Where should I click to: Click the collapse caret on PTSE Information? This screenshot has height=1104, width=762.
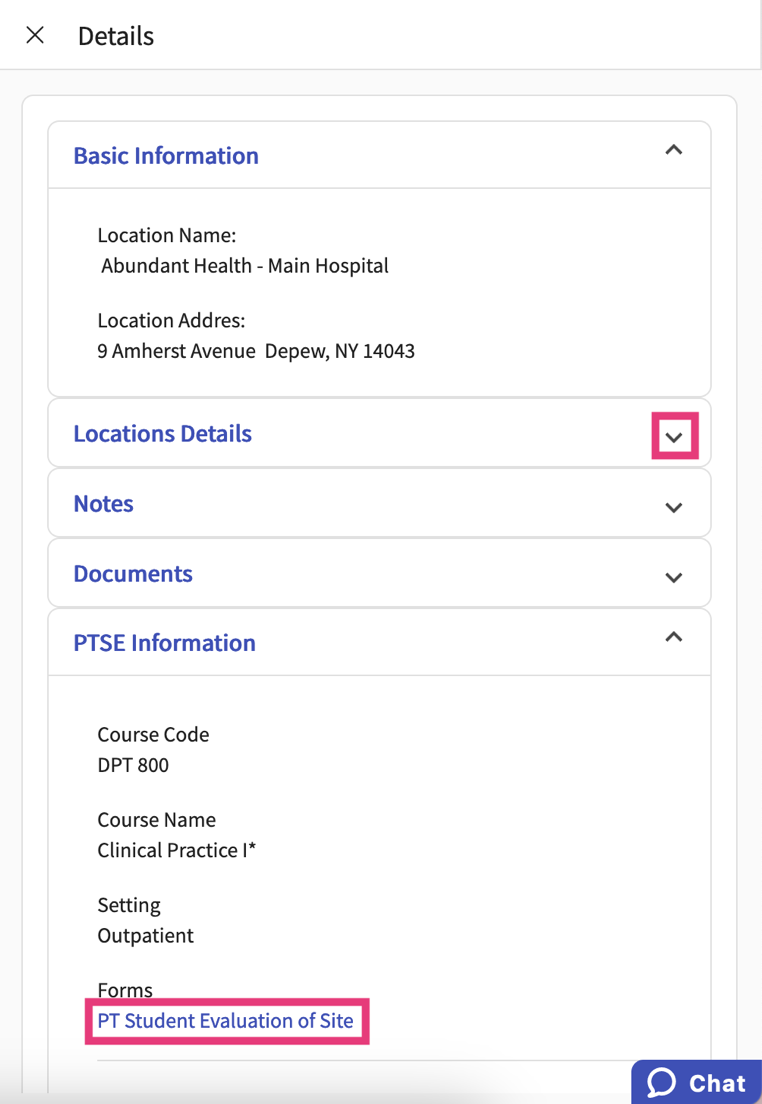(674, 634)
